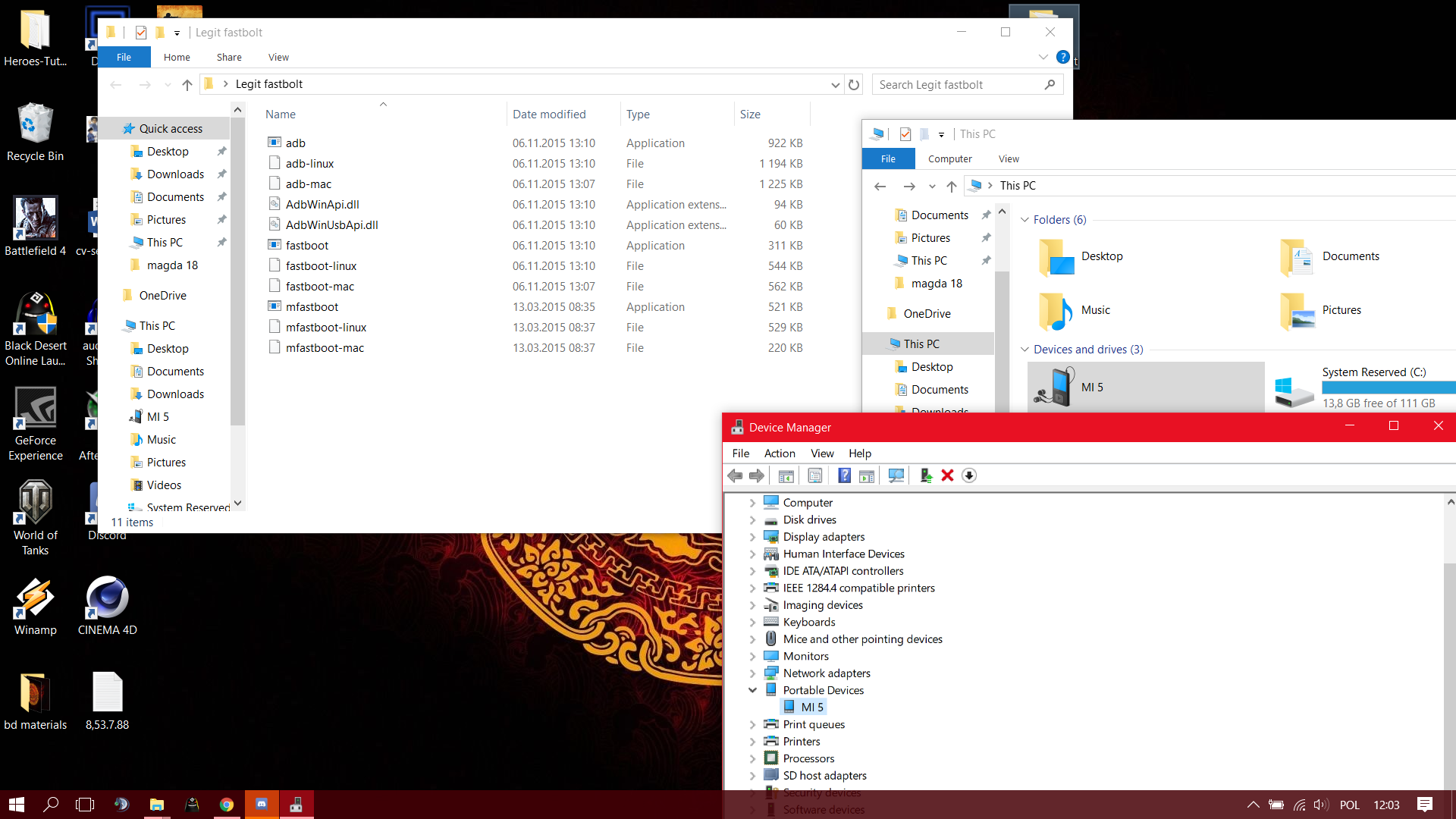The image size is (1456, 819).
Task: Sort files by Date modified column
Action: coord(549,115)
